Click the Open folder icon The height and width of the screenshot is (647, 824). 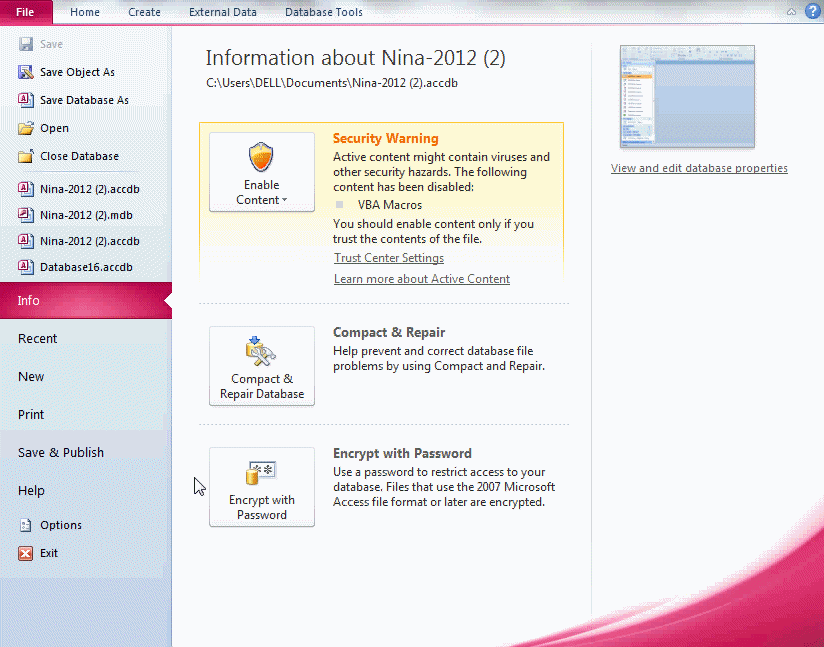(x=26, y=128)
